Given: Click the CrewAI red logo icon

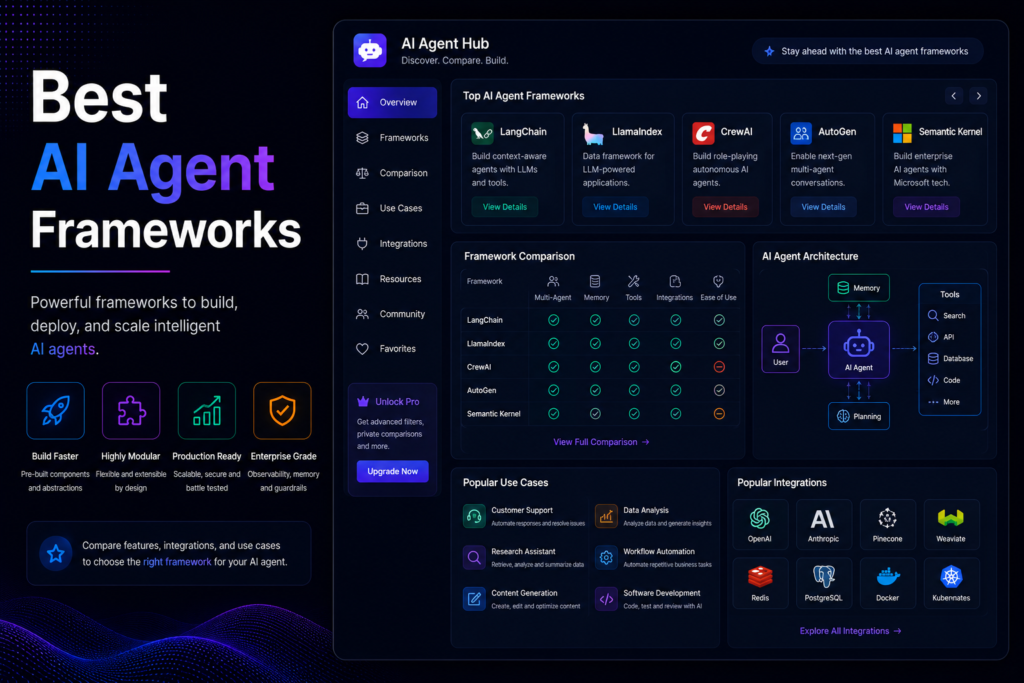Looking at the screenshot, I should (x=703, y=133).
